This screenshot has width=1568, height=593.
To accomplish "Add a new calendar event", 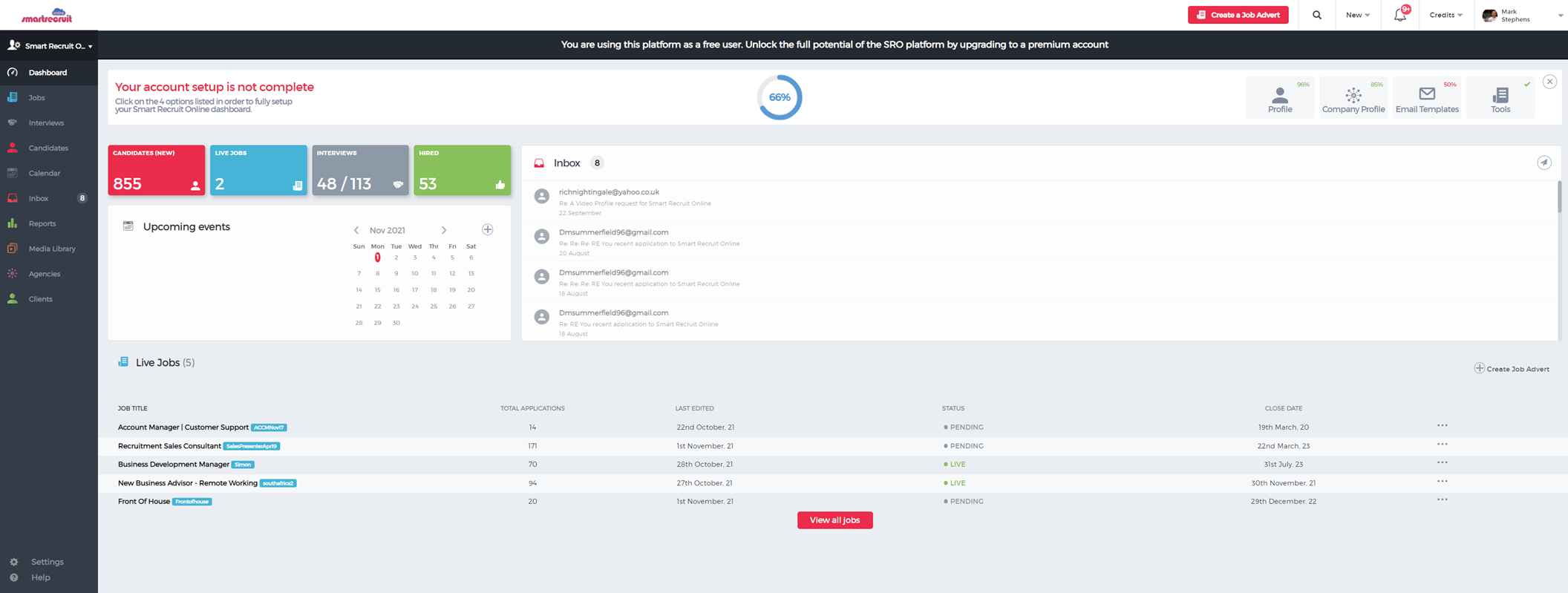I will pos(488,229).
